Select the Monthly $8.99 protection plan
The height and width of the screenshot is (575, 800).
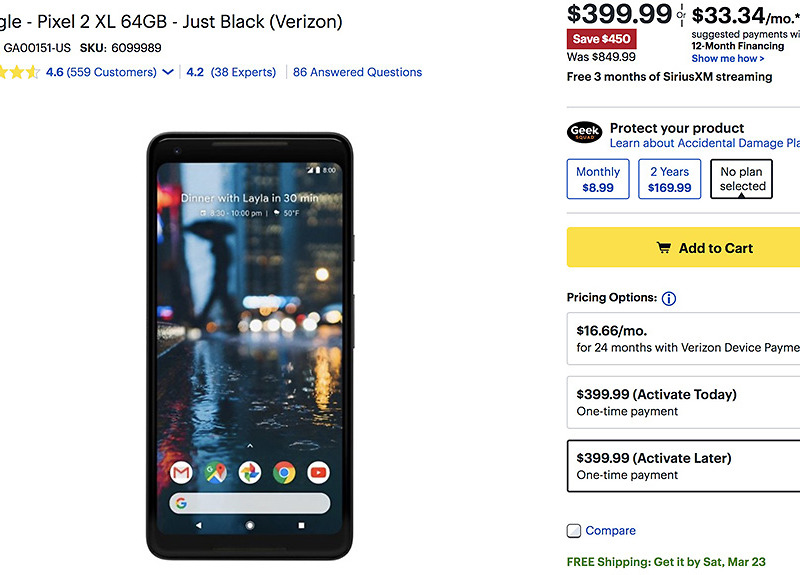pos(598,179)
